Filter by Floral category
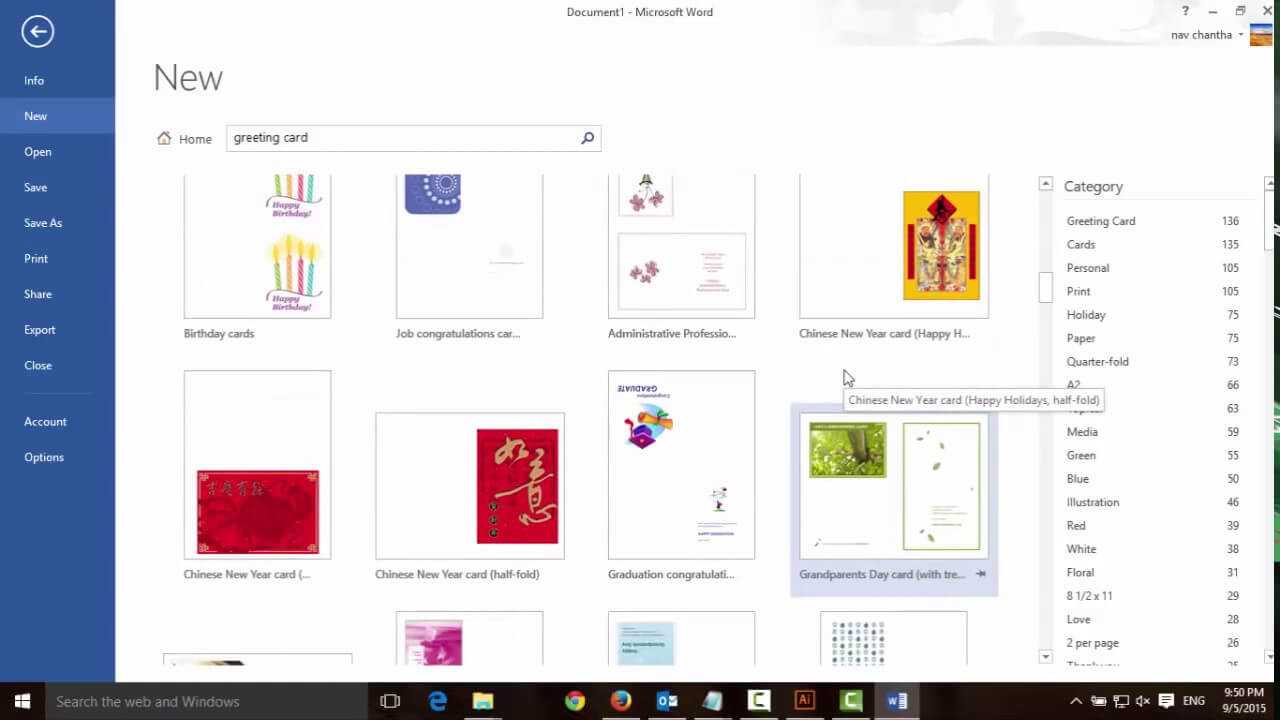The height and width of the screenshot is (720, 1280). [x=1152, y=572]
